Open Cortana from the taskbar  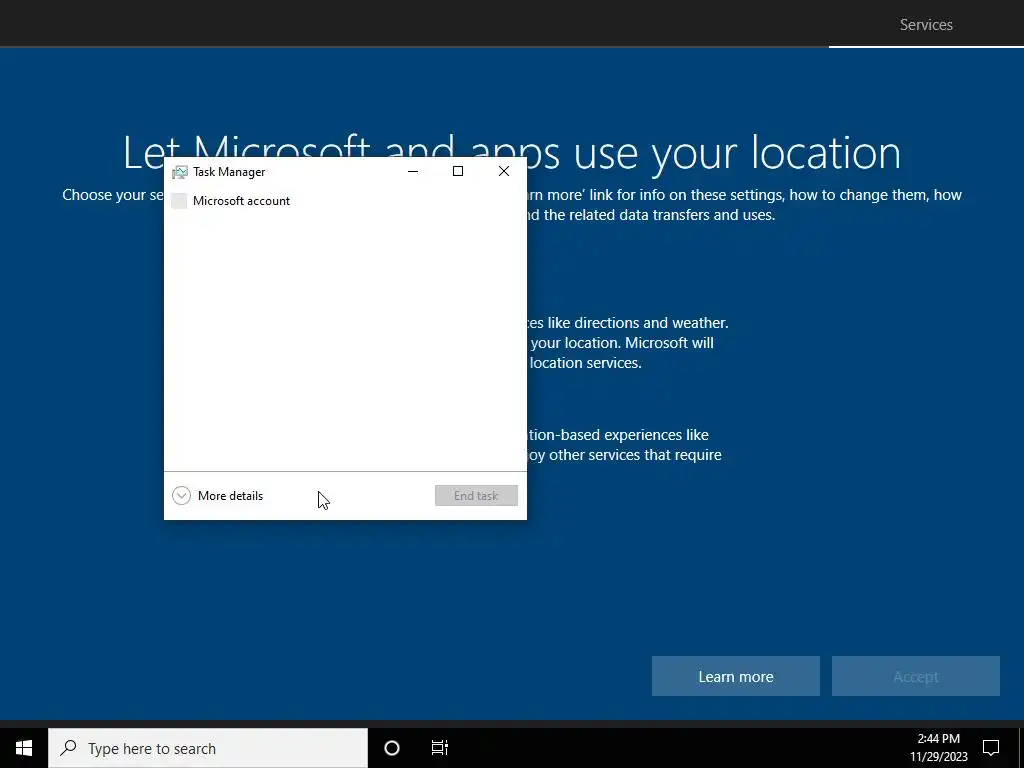392,748
